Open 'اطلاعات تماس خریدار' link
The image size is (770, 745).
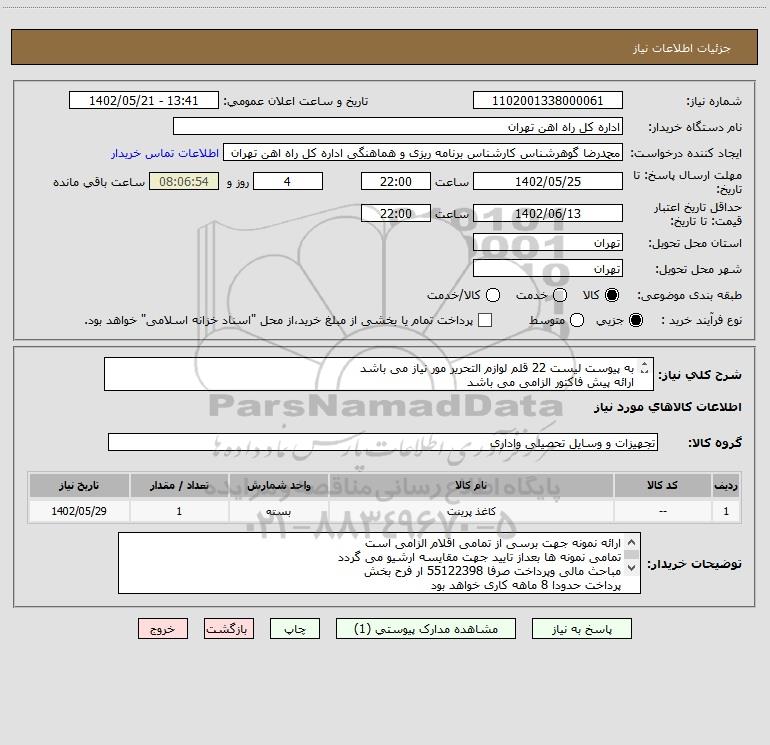coord(165,153)
